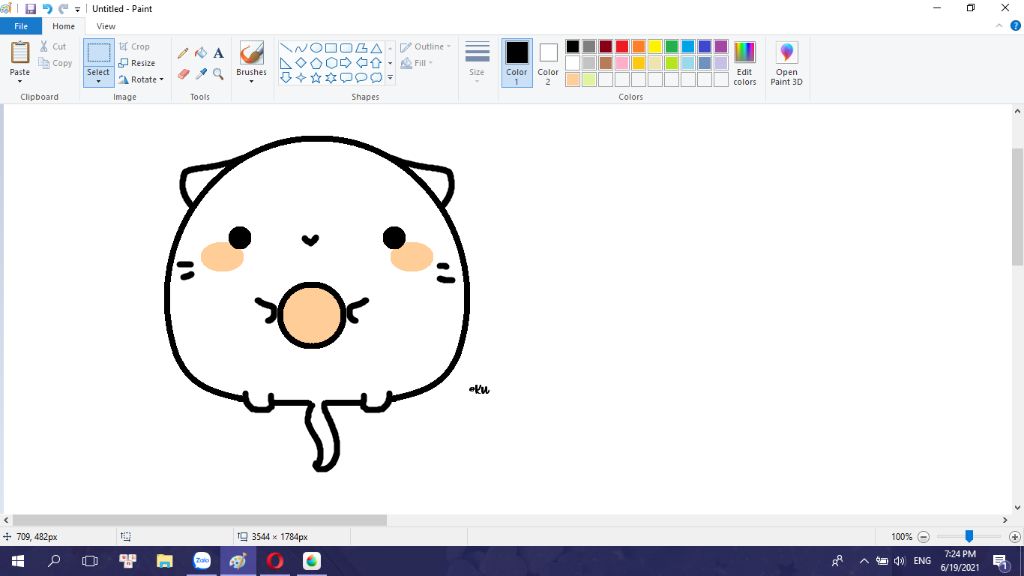Screen dimensions: 1024x576
Task: Click the Brushes tool icon
Action: [251, 53]
